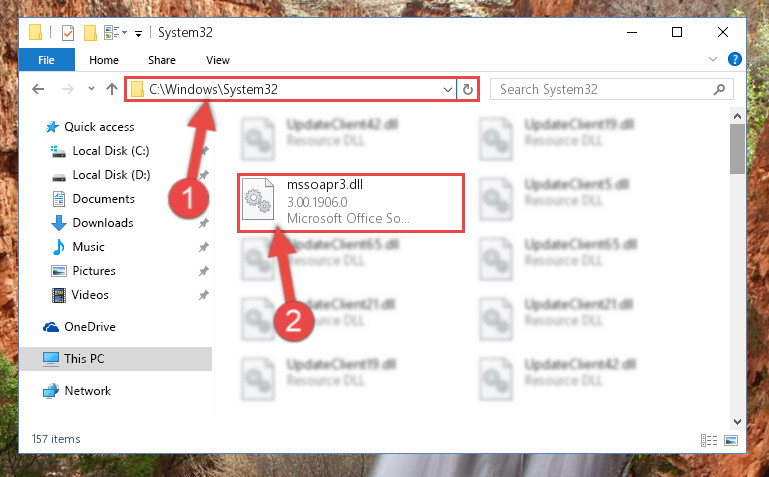Switch to large icons view button

pos(731,440)
